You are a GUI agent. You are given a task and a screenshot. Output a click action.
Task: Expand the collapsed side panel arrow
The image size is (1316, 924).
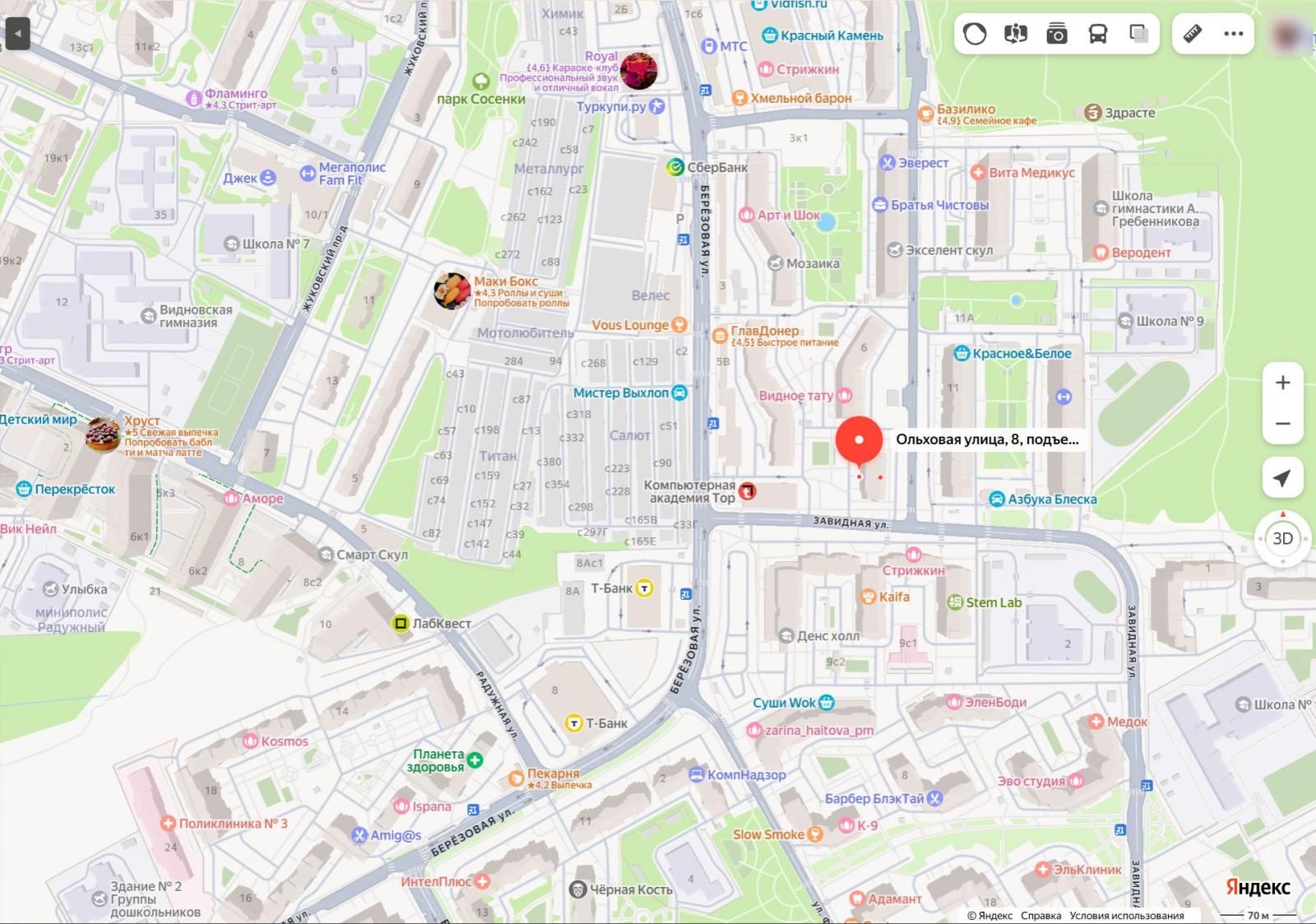point(17,35)
